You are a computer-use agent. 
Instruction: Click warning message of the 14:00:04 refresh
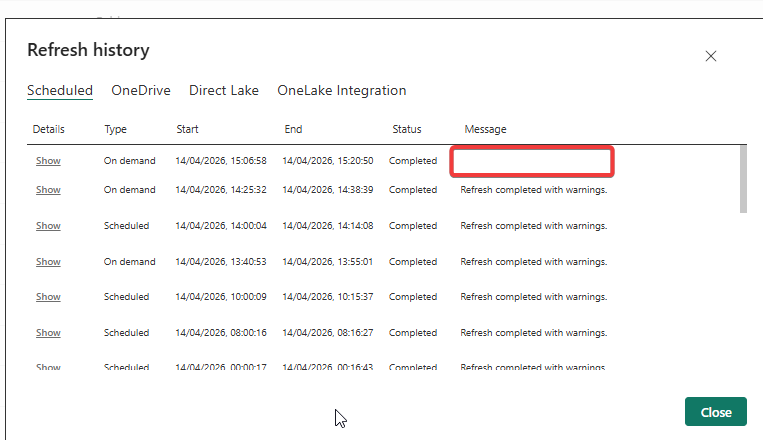tap(534, 226)
